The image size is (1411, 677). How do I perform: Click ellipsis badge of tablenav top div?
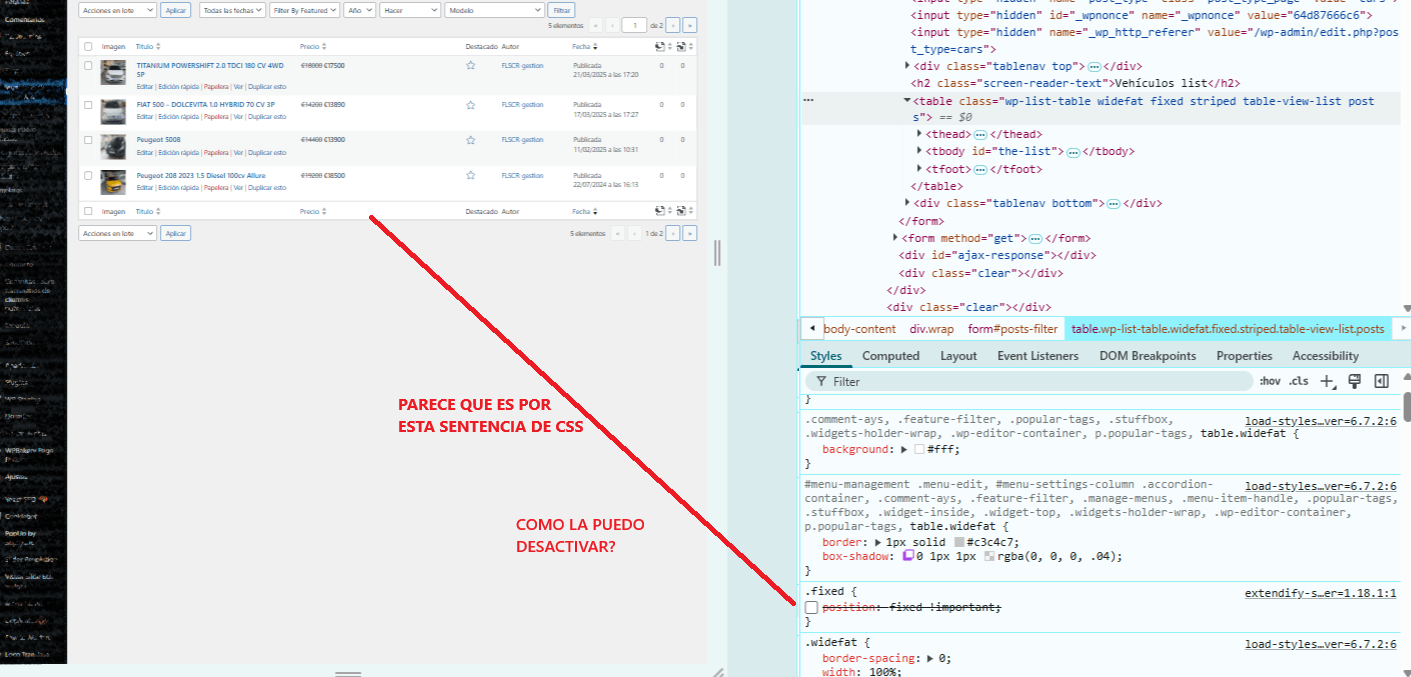point(1094,66)
